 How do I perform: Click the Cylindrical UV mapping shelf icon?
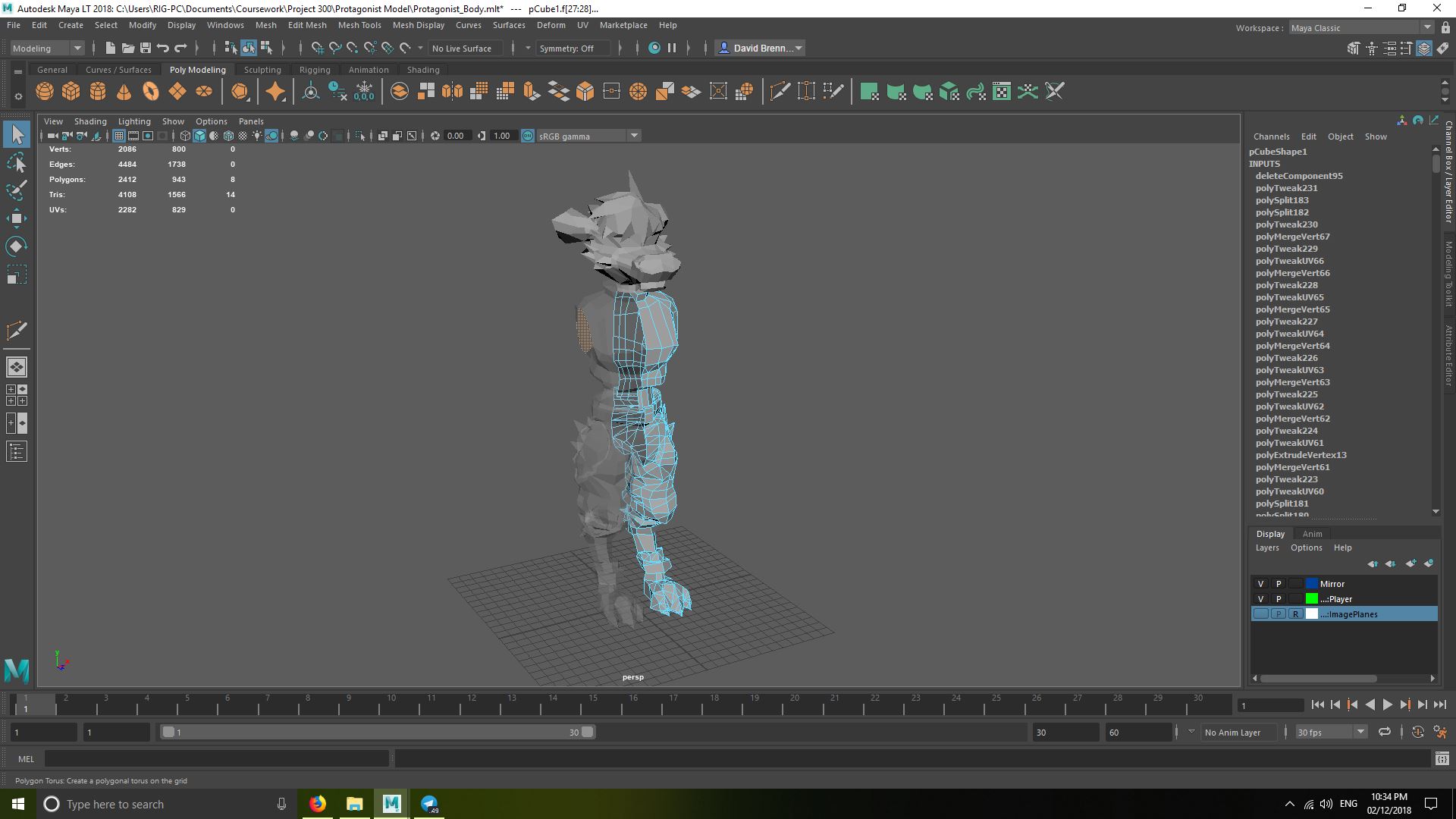(896, 92)
